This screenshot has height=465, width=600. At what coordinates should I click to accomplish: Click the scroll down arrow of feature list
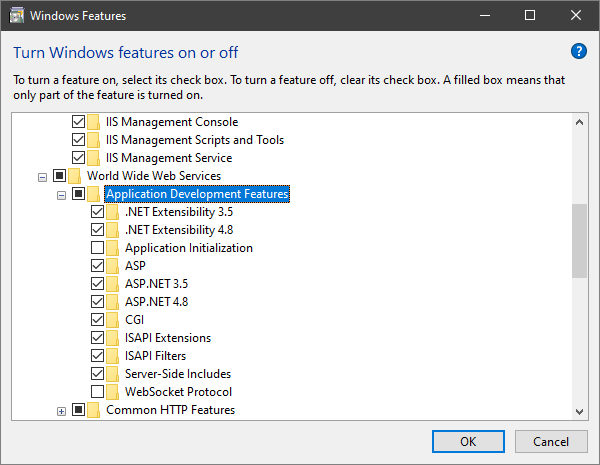click(x=579, y=411)
